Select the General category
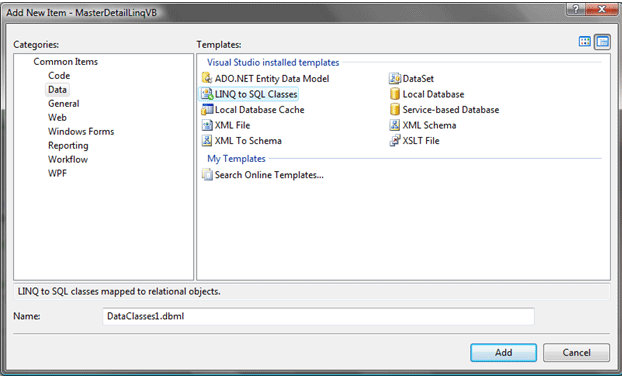Screen dimensions: 622x378 coord(63,104)
